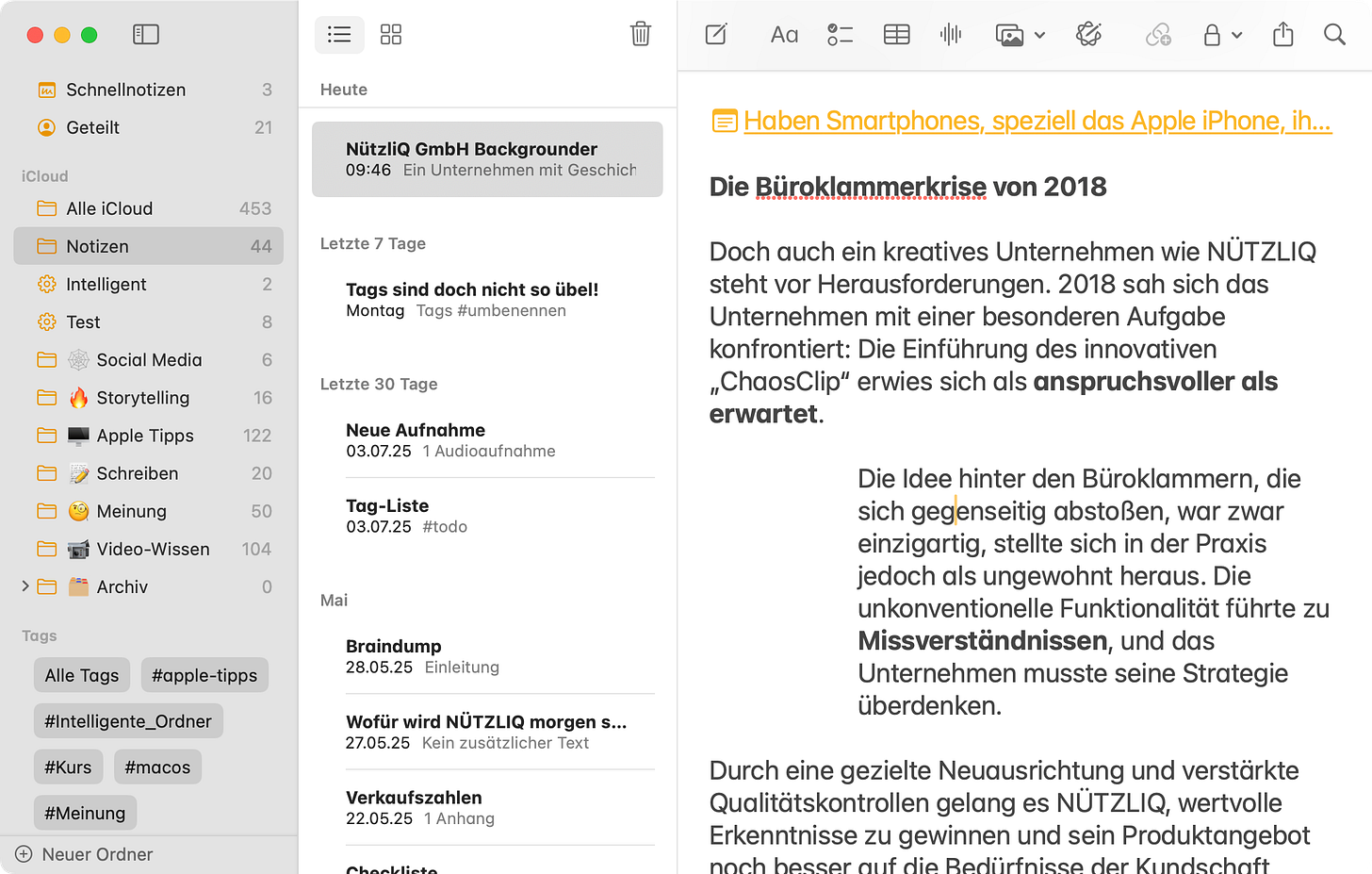Select the Notizen folder
This screenshot has width=1372, height=874.
149,246
